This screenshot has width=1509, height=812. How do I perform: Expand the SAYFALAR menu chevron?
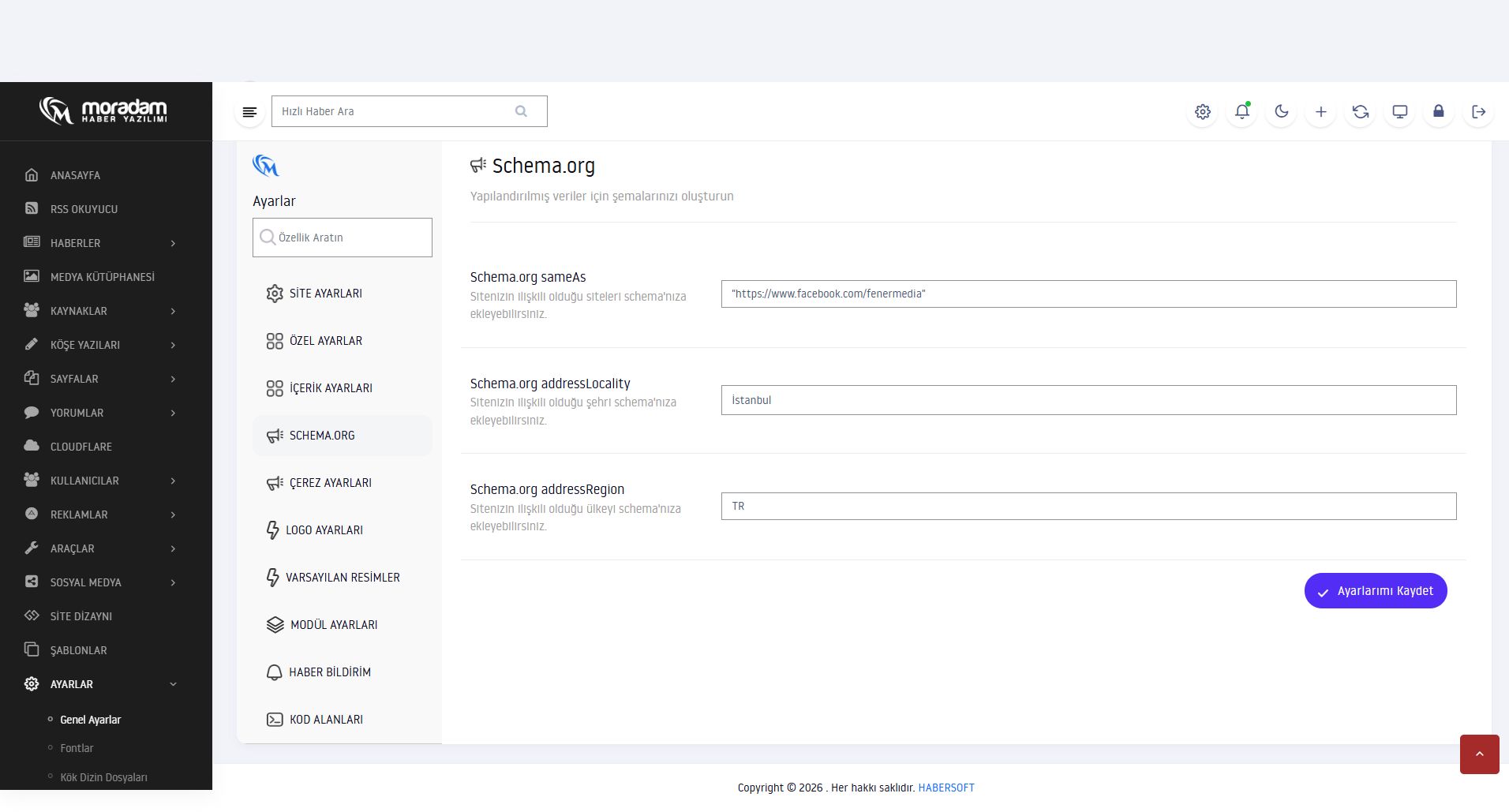point(173,379)
